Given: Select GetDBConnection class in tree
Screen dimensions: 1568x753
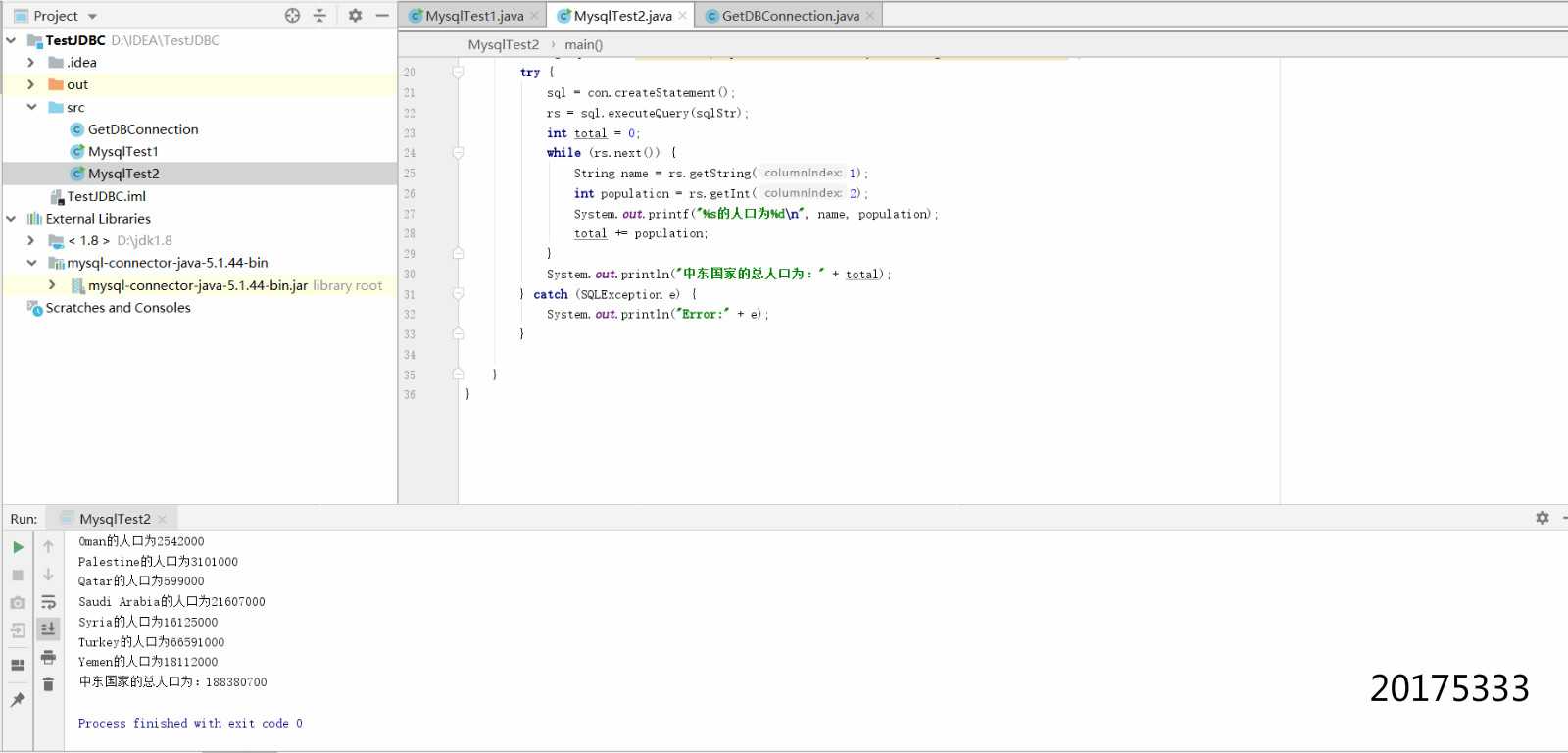Looking at the screenshot, I should click(143, 129).
